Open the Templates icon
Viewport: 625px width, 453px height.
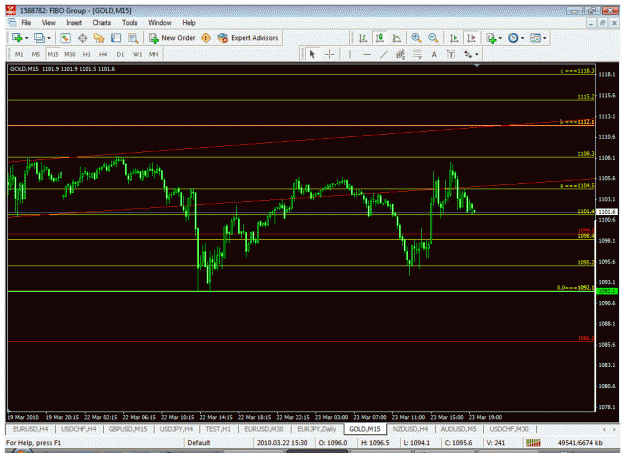(535, 38)
